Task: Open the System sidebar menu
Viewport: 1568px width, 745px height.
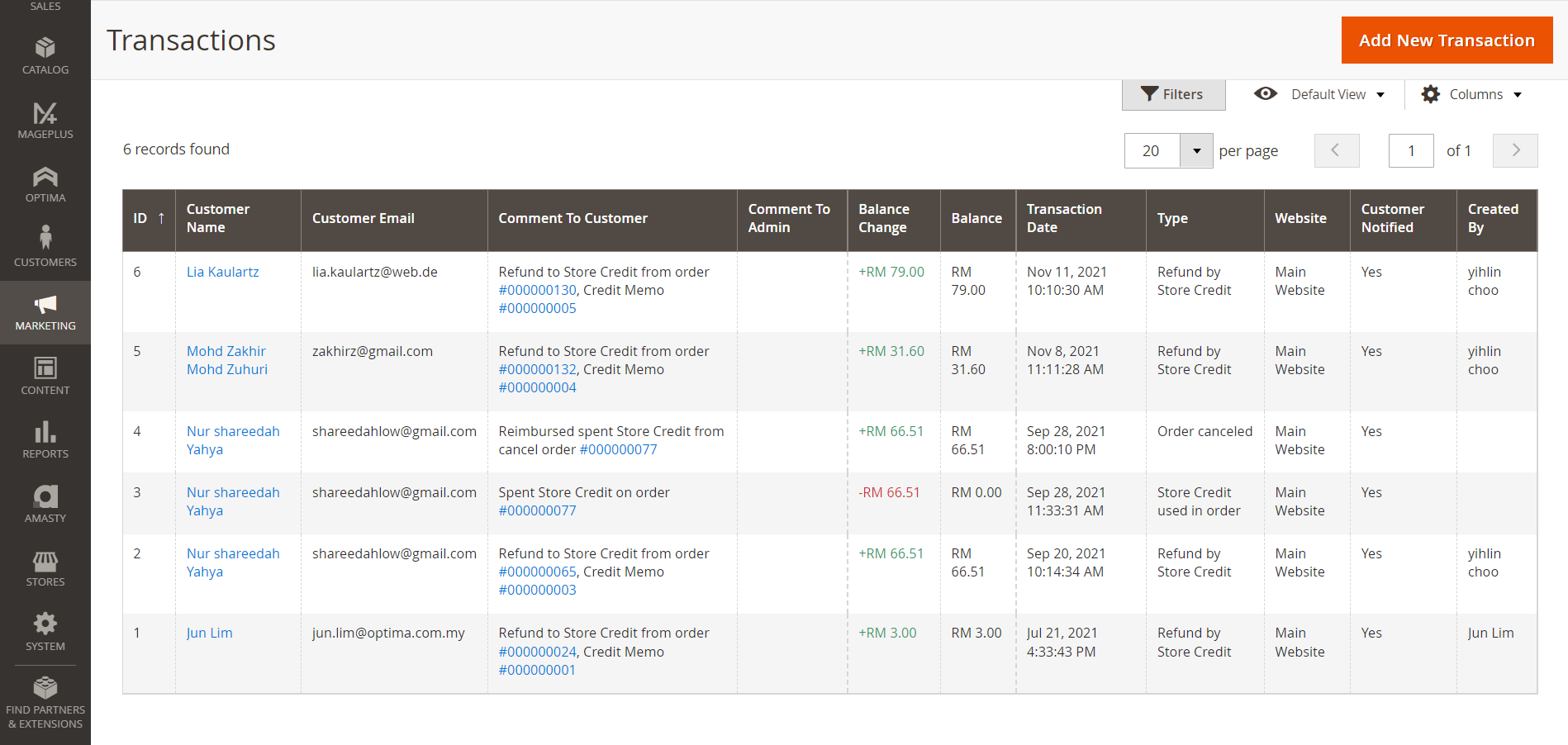Action: point(45,632)
